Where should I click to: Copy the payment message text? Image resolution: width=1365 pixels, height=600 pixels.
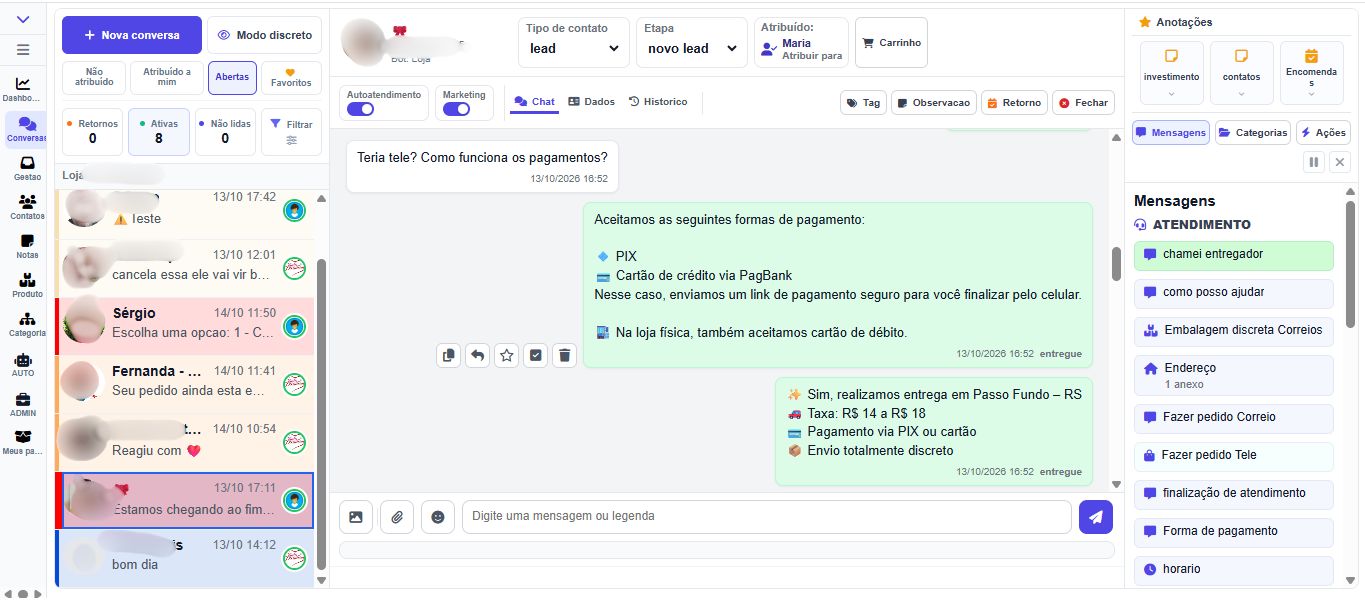point(449,354)
